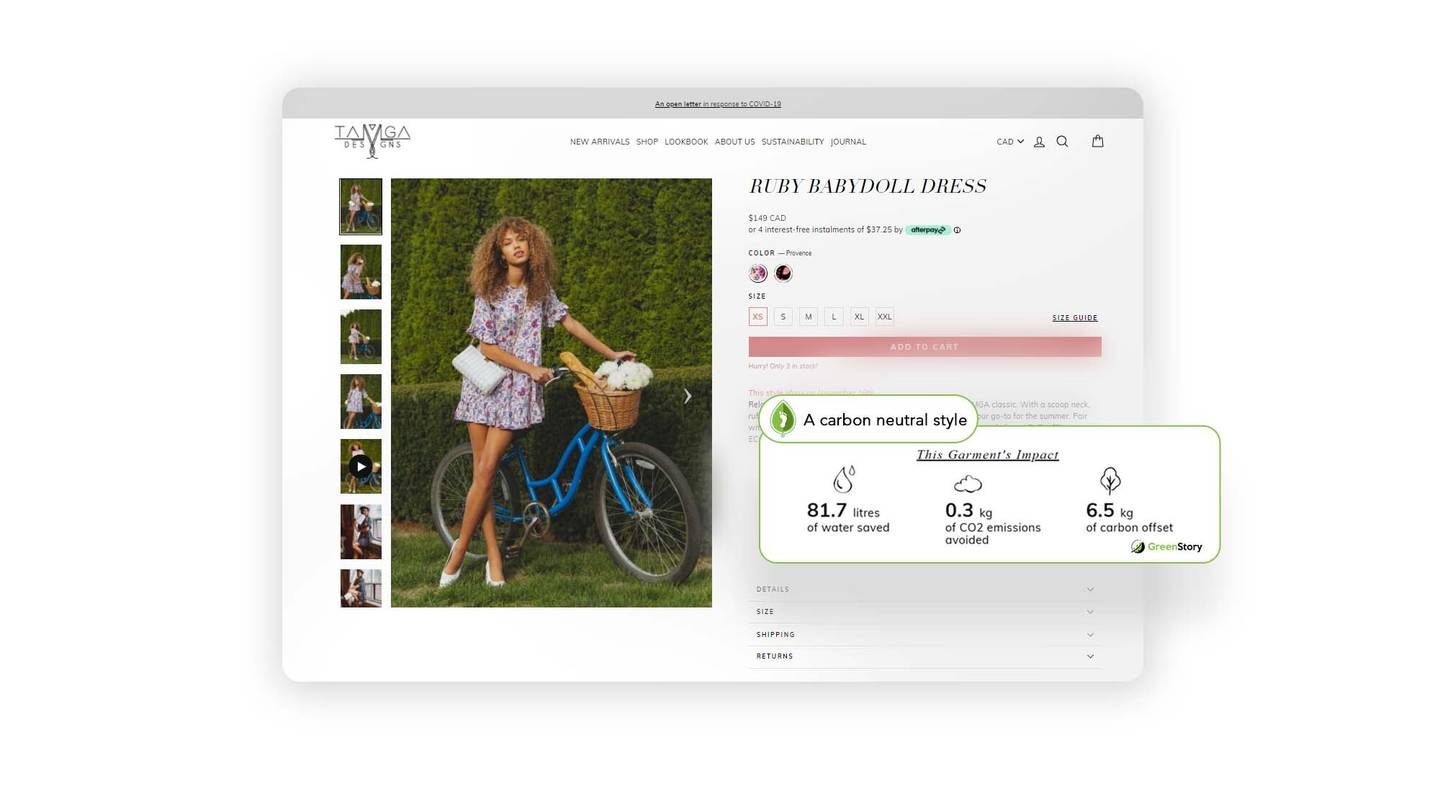Click the next image arrow on photo
This screenshot has height=806, width=1440.
[687, 396]
